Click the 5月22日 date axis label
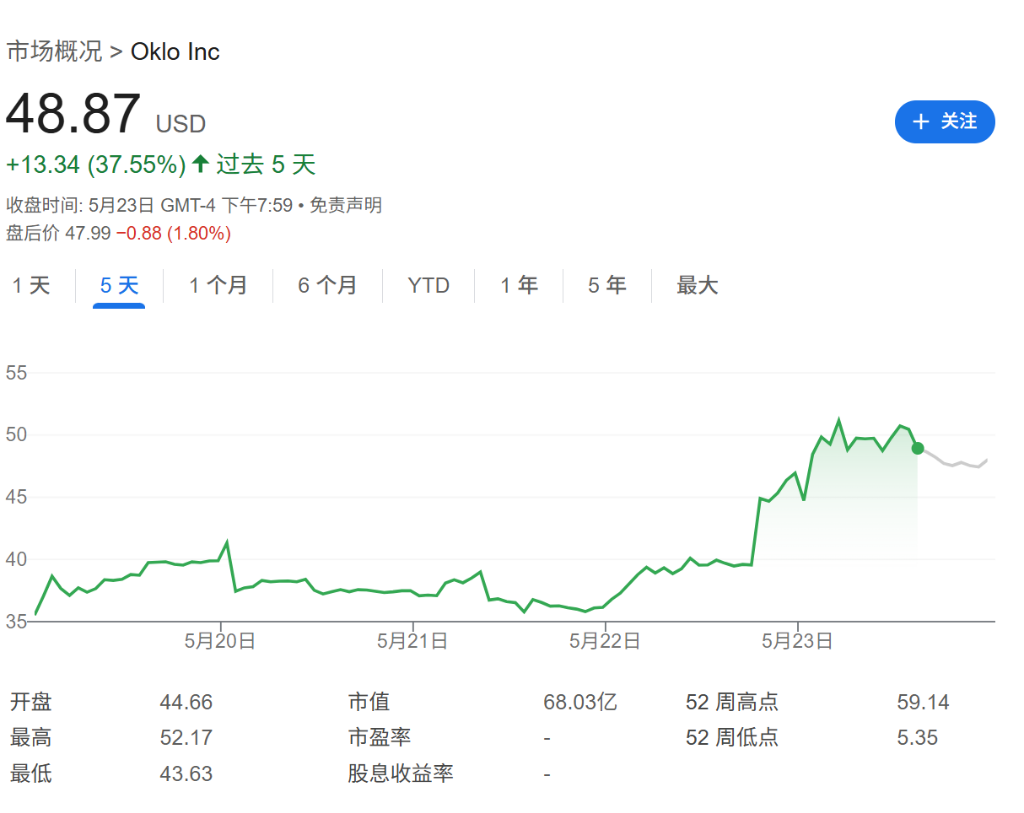This screenshot has width=1024, height=813. pos(605,642)
